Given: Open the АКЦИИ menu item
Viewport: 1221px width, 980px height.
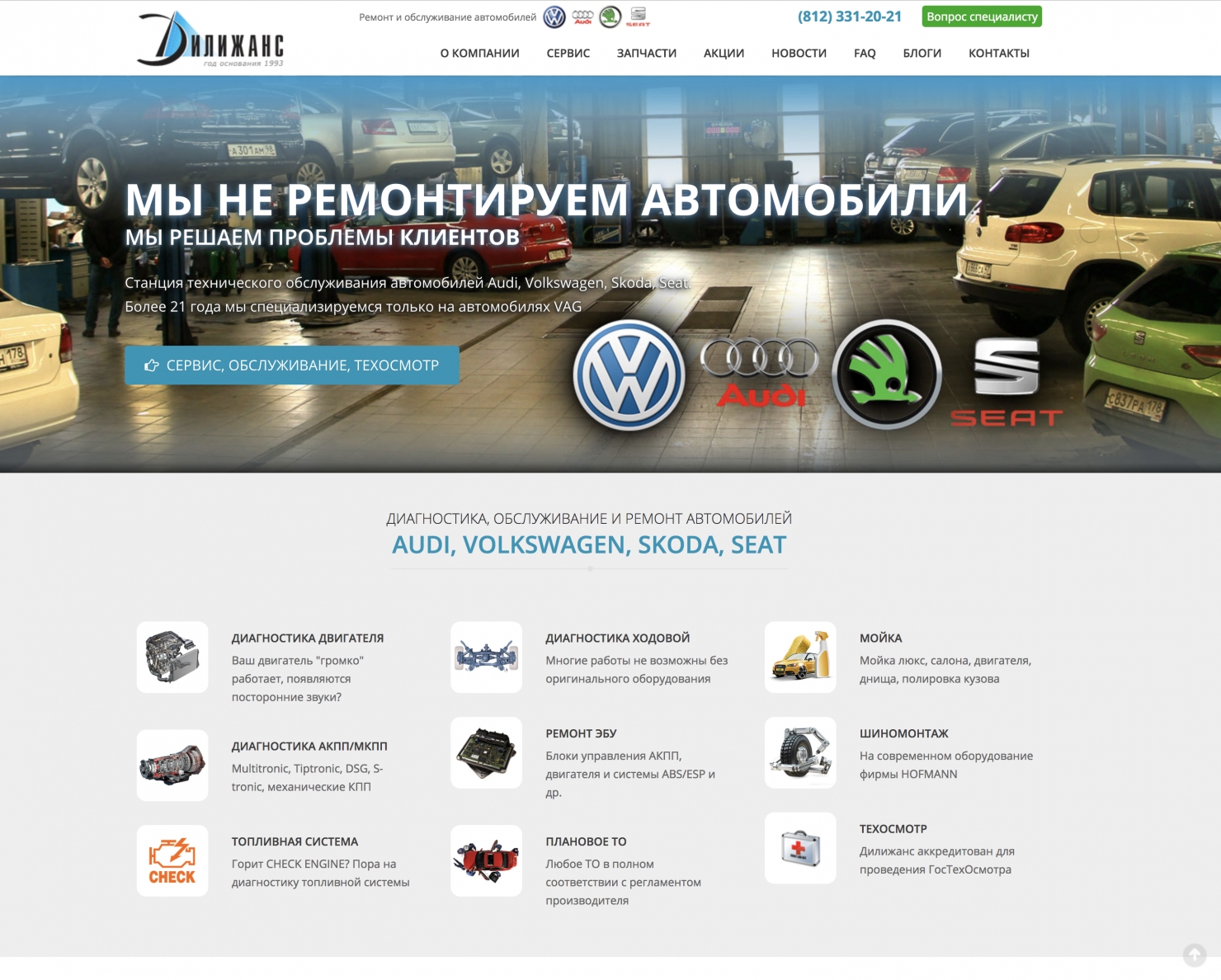Looking at the screenshot, I should pos(724,53).
